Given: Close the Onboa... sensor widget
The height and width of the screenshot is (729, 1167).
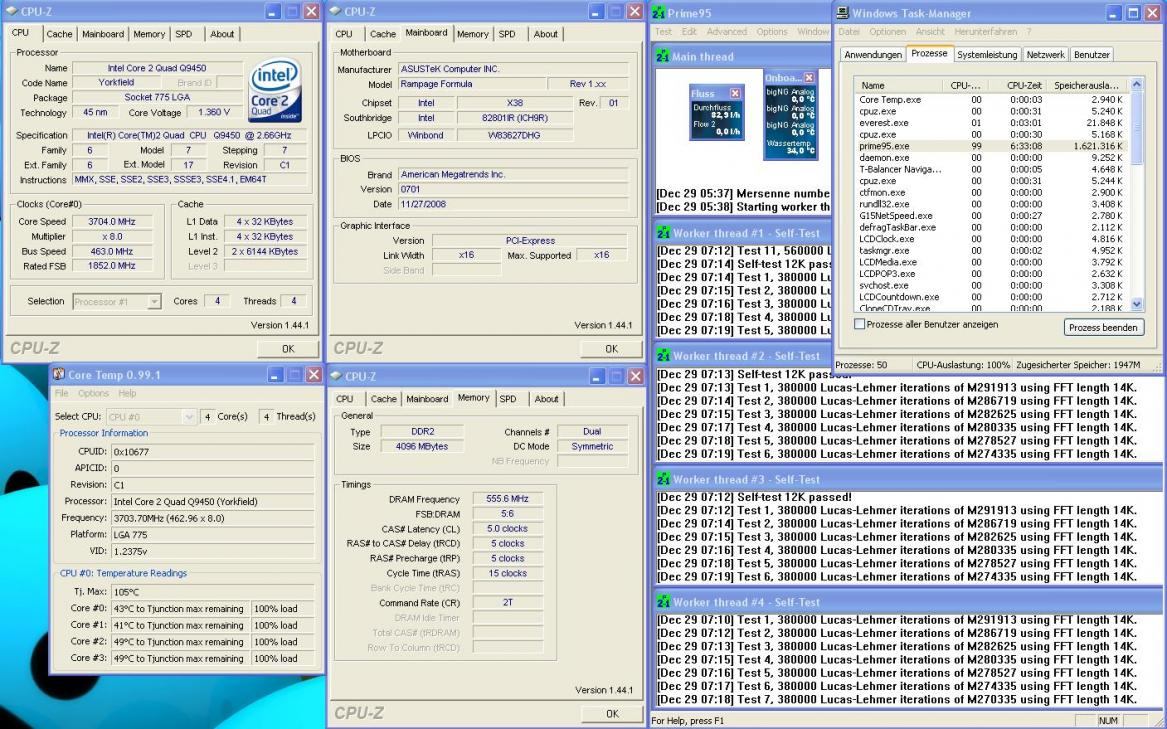Looking at the screenshot, I should coord(809,77).
